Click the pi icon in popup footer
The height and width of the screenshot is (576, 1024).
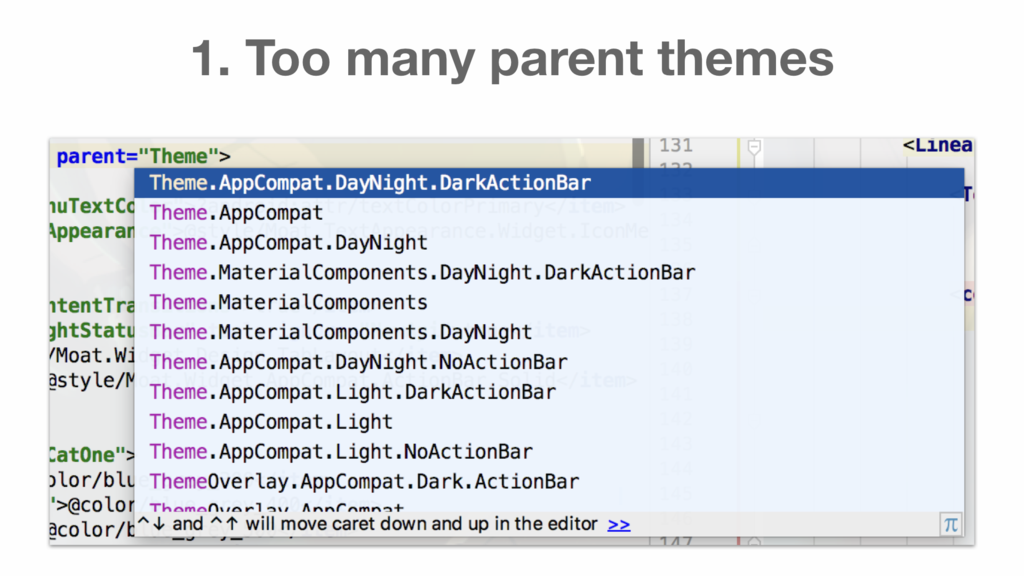[x=950, y=524]
